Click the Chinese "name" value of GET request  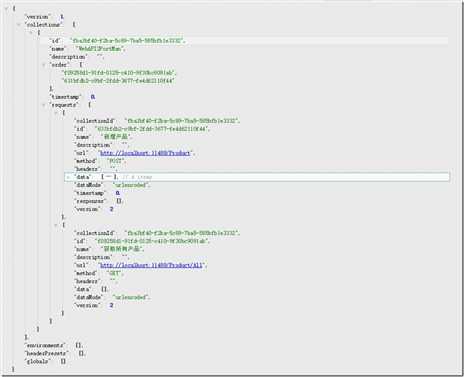pos(122,249)
